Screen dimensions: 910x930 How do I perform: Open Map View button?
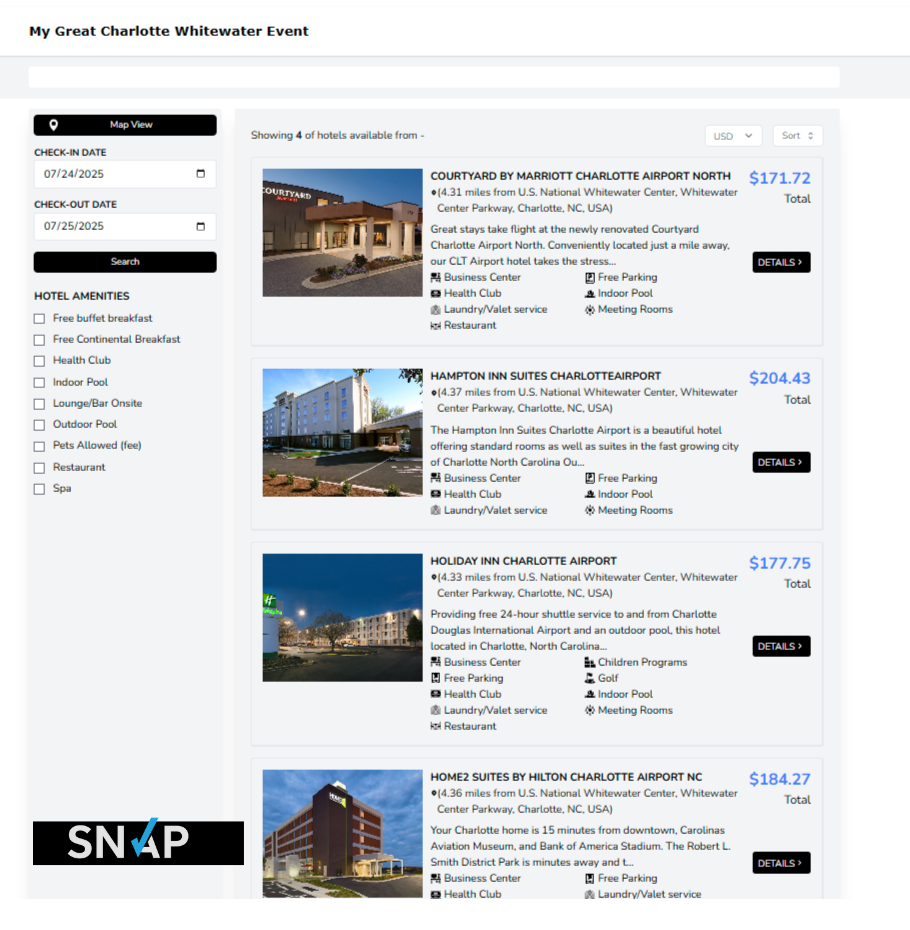[x=125, y=125]
